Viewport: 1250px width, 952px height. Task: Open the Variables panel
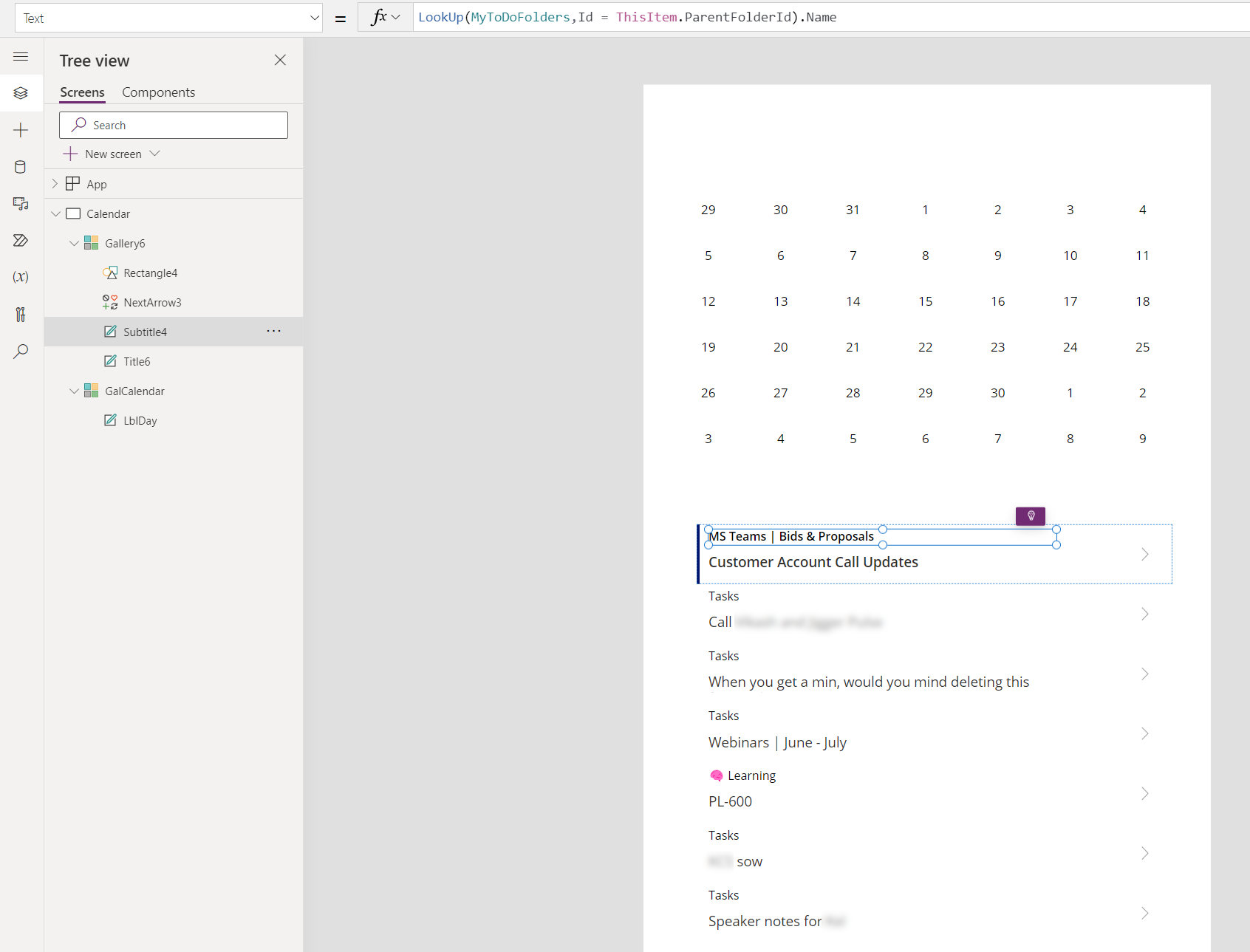tap(21, 277)
